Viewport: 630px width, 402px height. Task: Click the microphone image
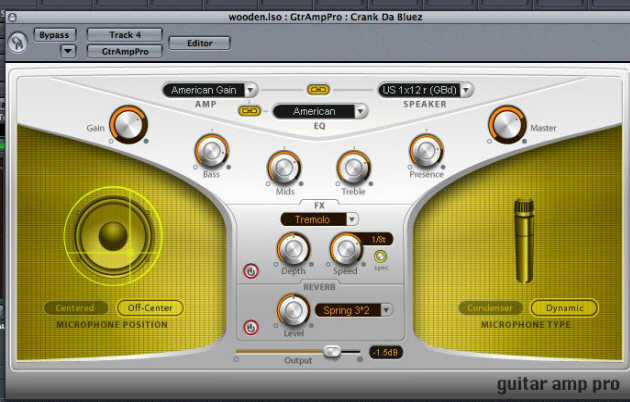524,240
